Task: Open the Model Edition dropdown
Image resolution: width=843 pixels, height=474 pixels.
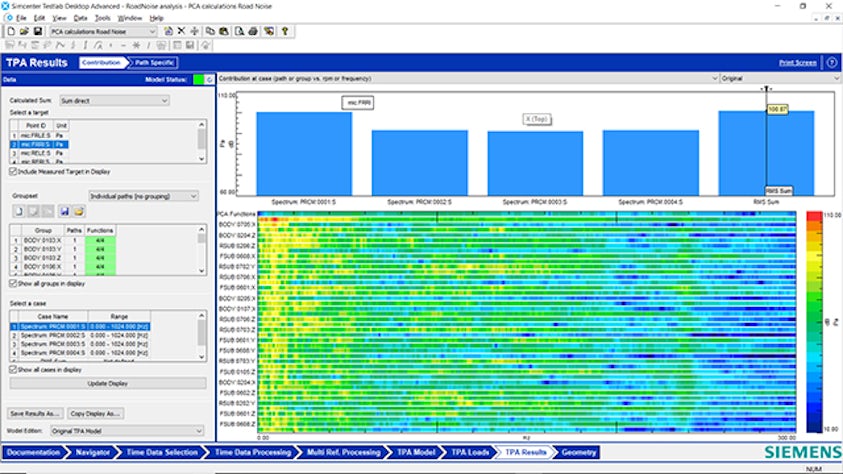Action: [127, 431]
